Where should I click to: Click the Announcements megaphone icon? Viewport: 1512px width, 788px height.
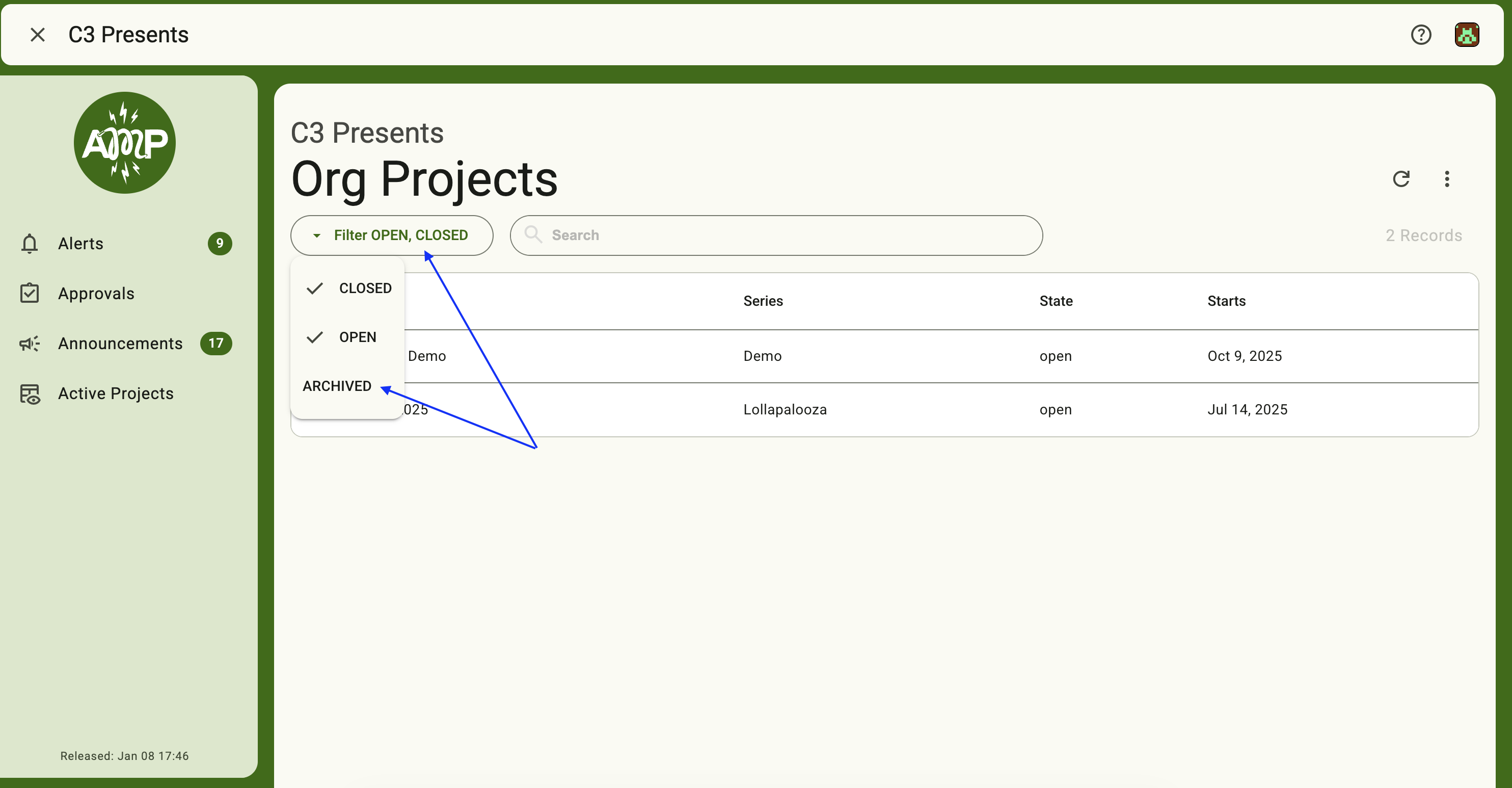coord(30,343)
